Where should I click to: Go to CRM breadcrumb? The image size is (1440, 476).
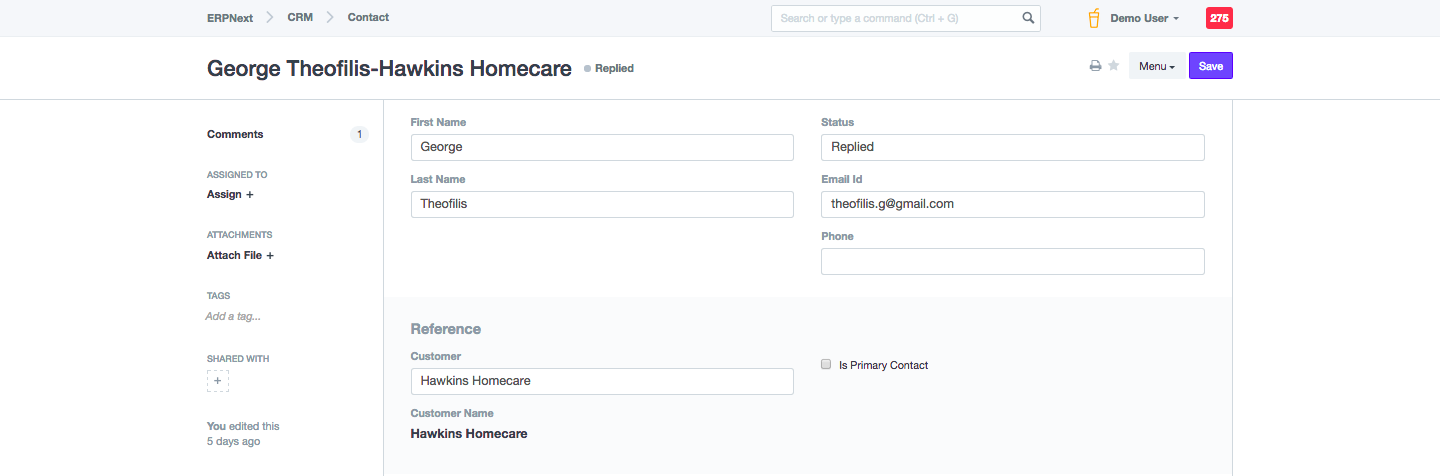(x=300, y=17)
